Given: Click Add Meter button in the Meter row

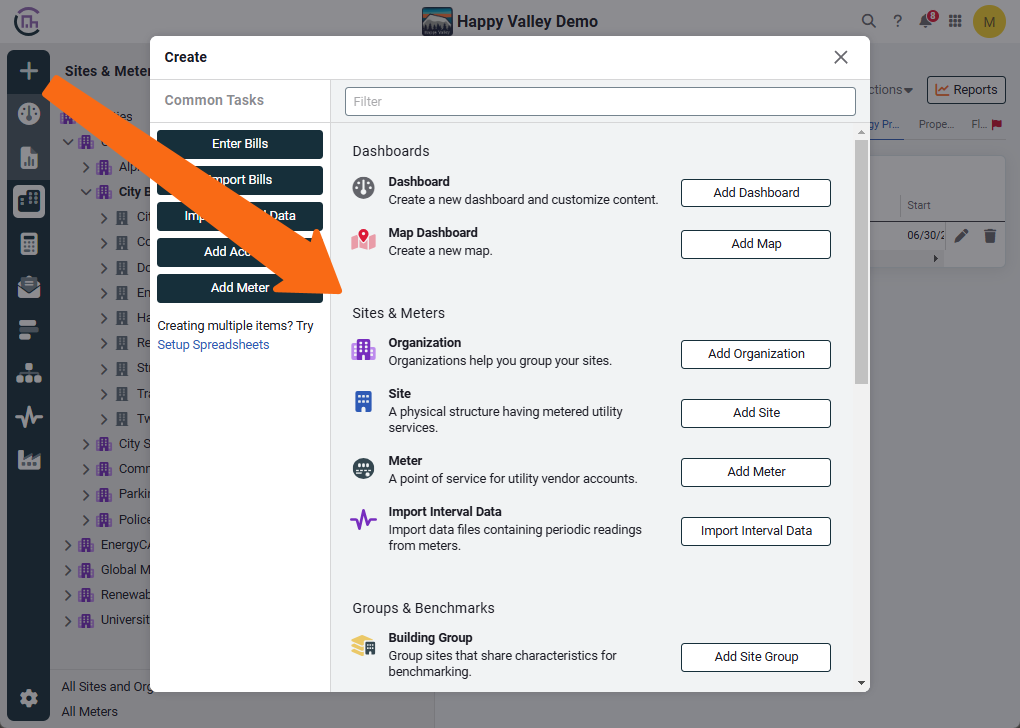Looking at the screenshot, I should tap(756, 472).
